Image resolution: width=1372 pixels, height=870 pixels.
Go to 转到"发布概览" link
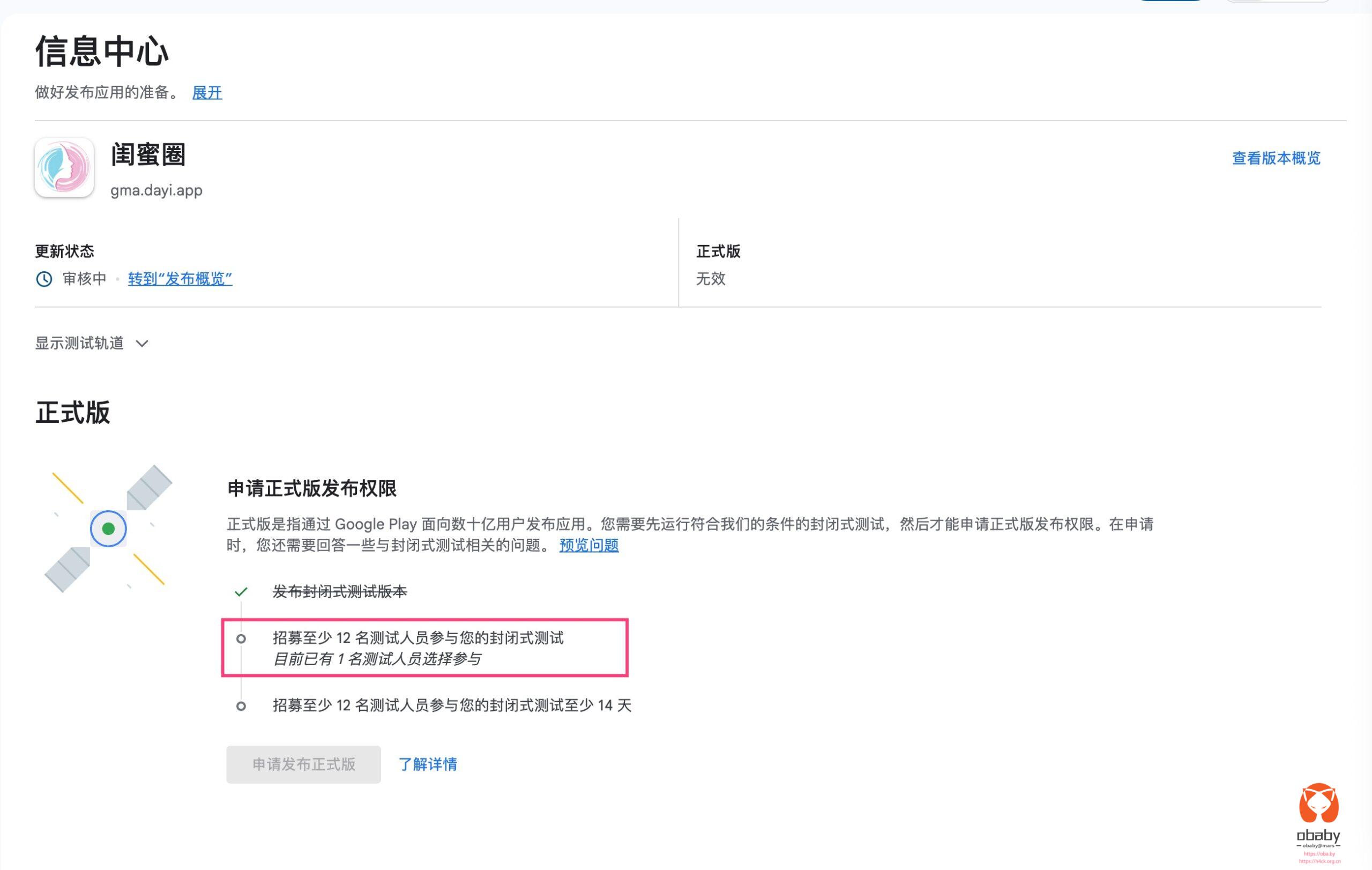[x=180, y=279]
